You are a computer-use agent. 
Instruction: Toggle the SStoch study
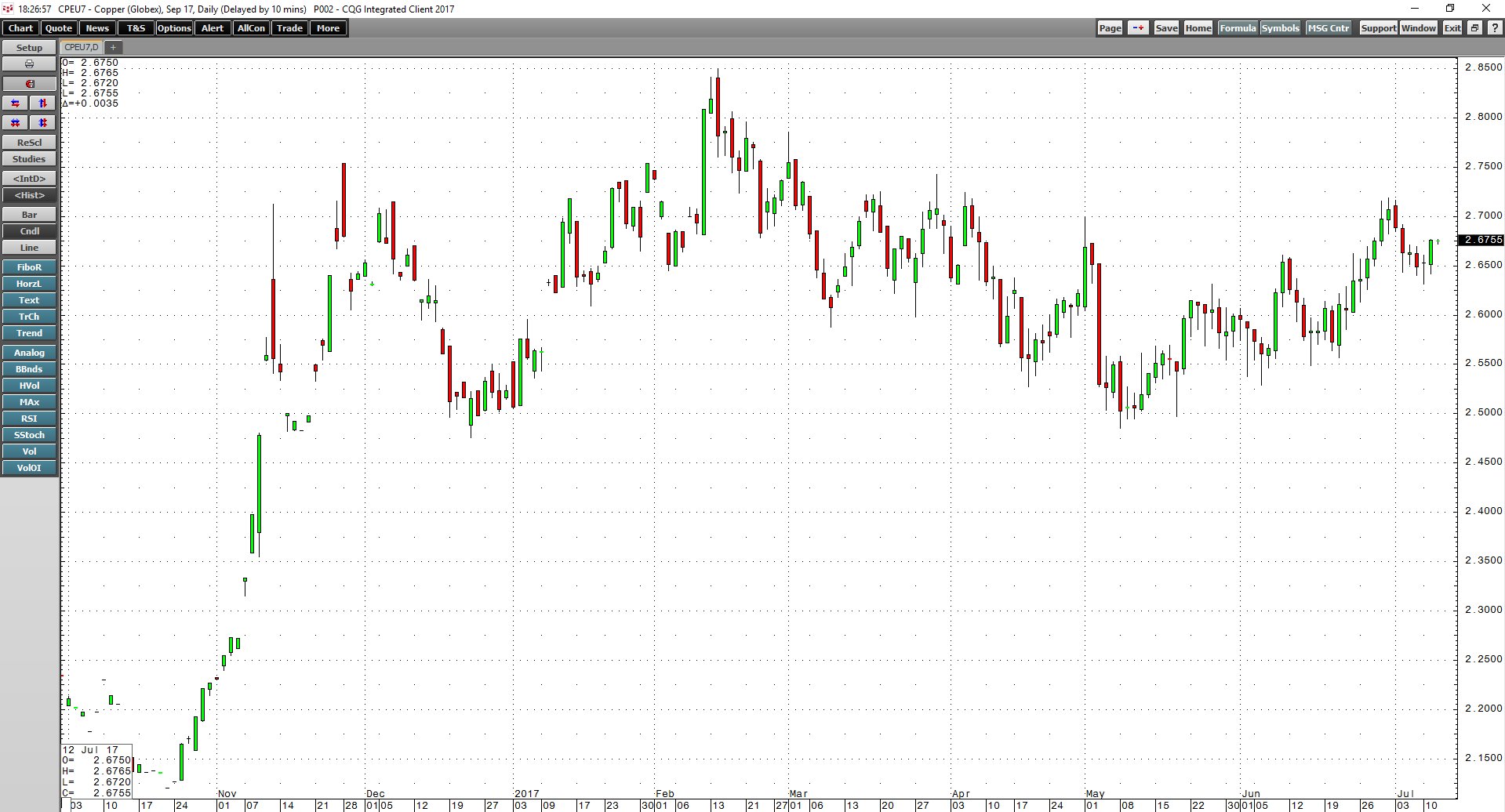[29, 435]
